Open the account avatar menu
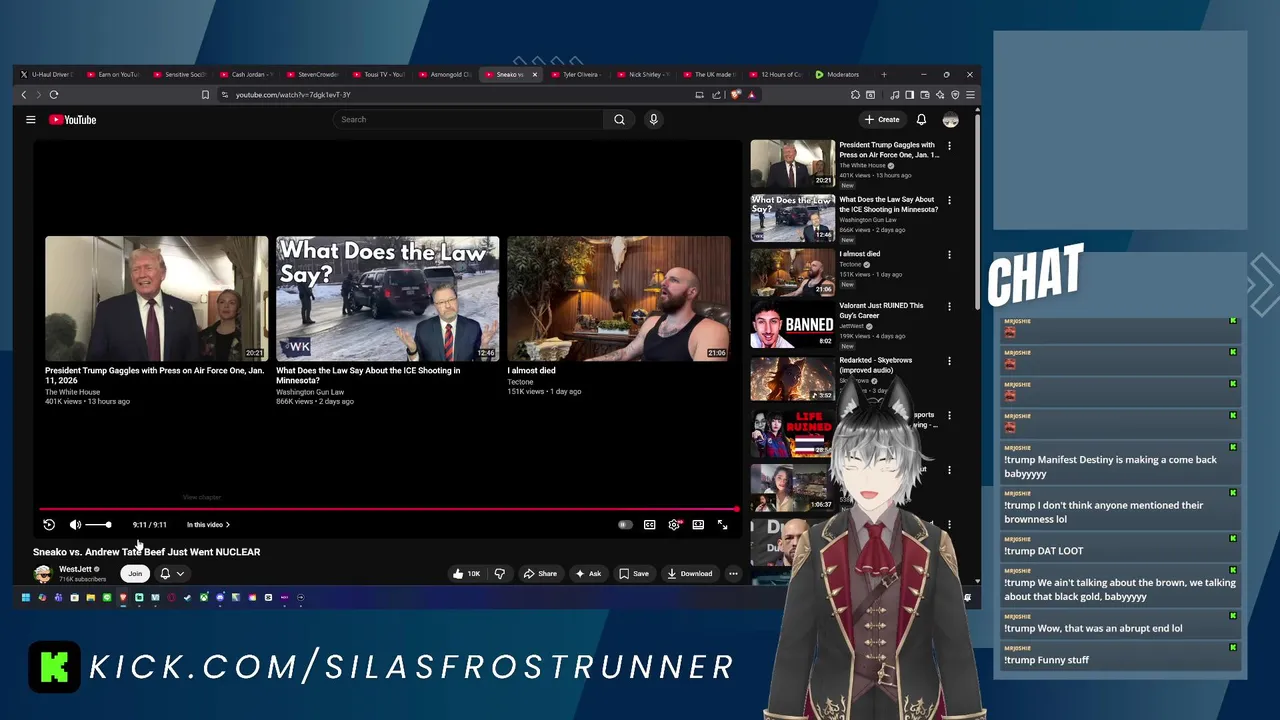 pyautogui.click(x=950, y=120)
